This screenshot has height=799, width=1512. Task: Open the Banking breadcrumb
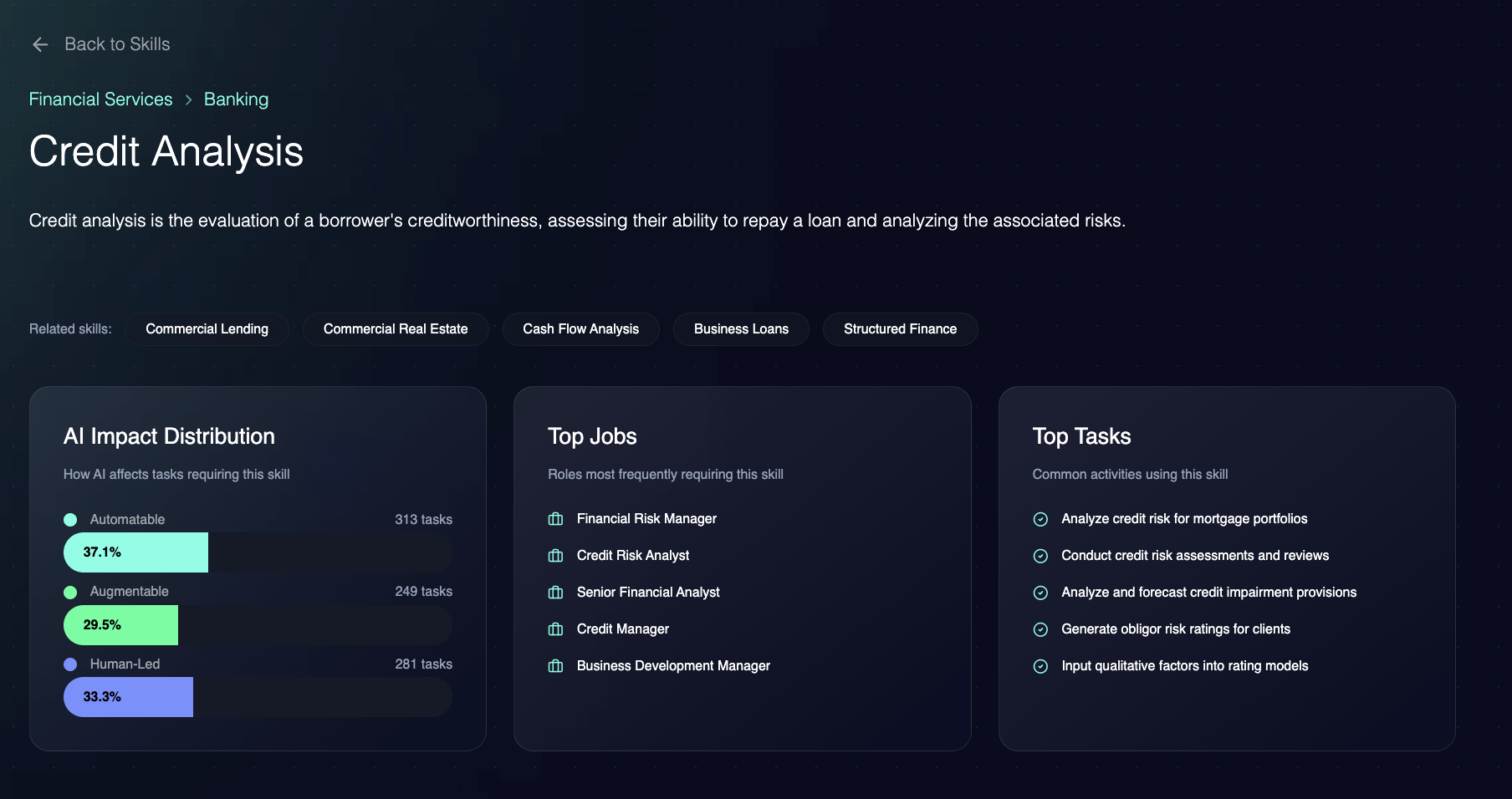(x=236, y=99)
